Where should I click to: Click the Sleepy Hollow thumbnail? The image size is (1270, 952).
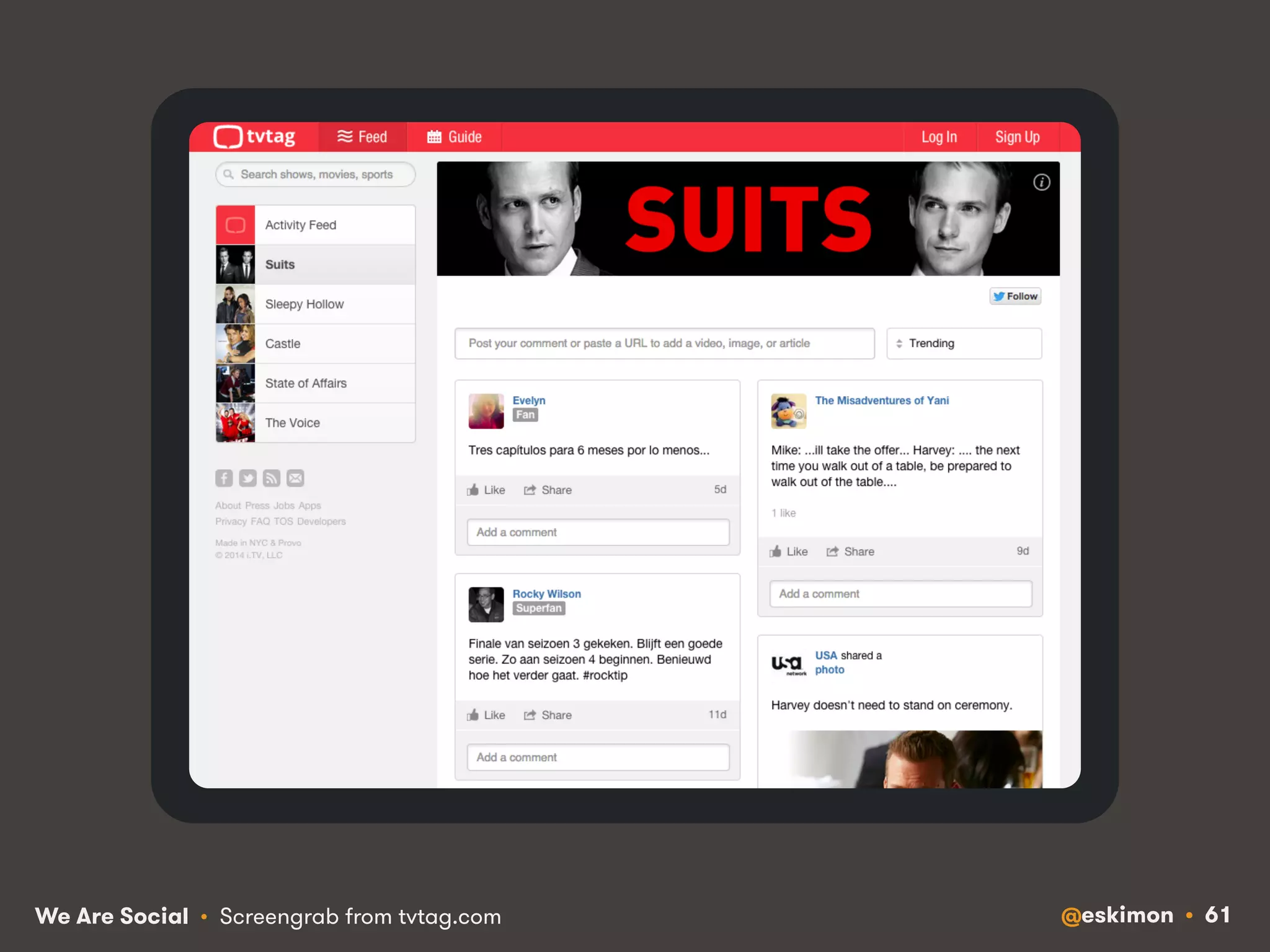236,304
